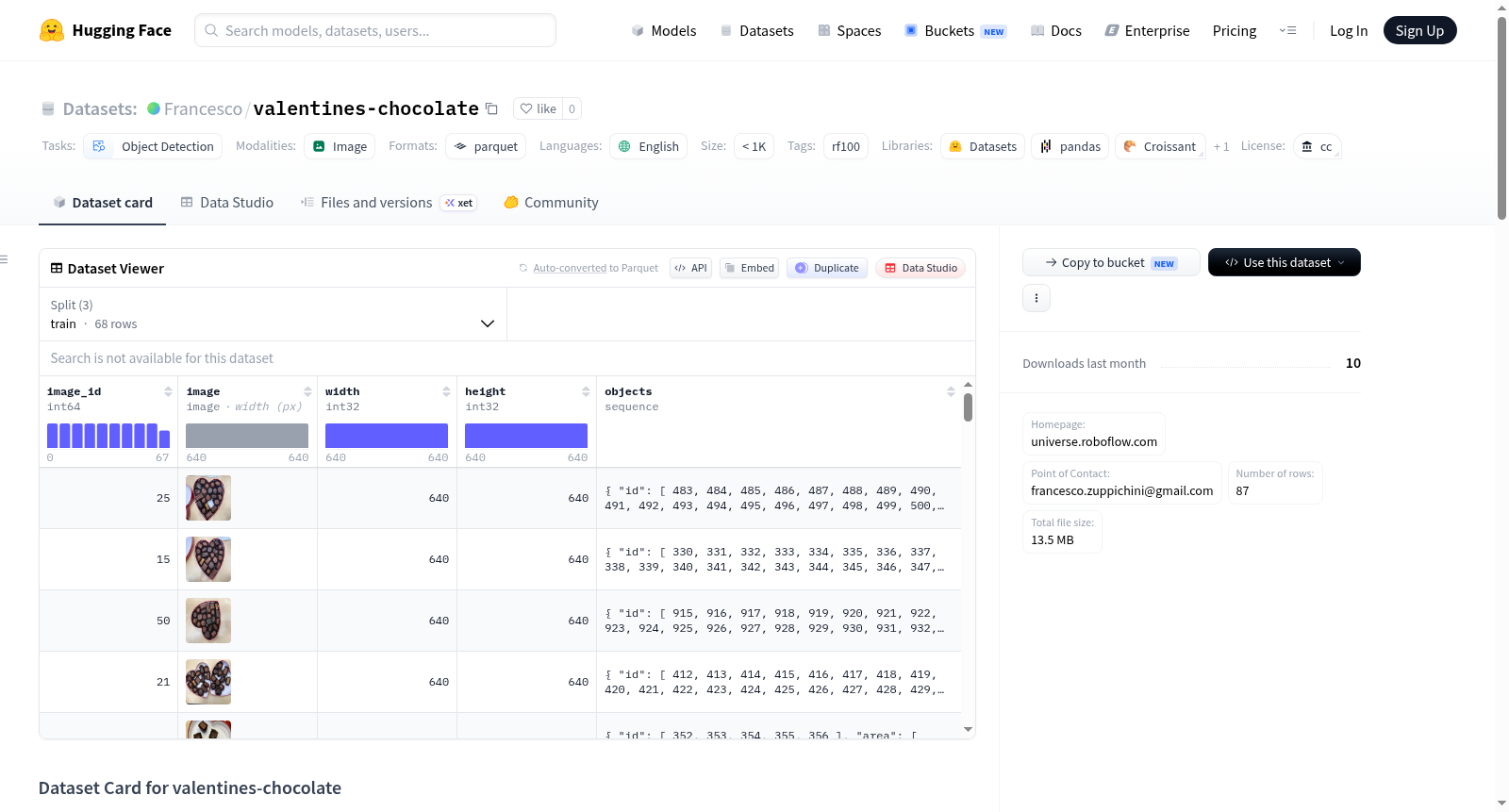The height and width of the screenshot is (812, 1509).
Task: Click the image_id histogram distribution bar
Action: pyautogui.click(x=108, y=436)
